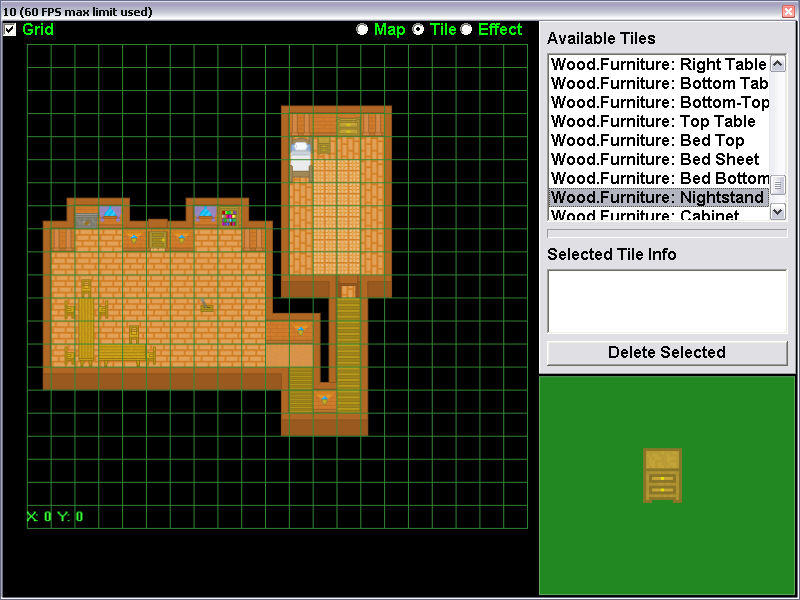Select 'Wood.Furniture: Bed Sheet' list row
This screenshot has height=600, width=800.
tap(659, 159)
